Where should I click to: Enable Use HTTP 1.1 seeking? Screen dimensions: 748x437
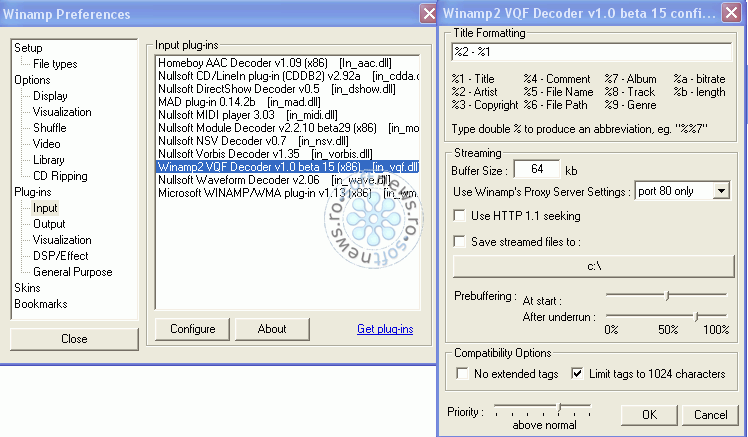pos(459,216)
